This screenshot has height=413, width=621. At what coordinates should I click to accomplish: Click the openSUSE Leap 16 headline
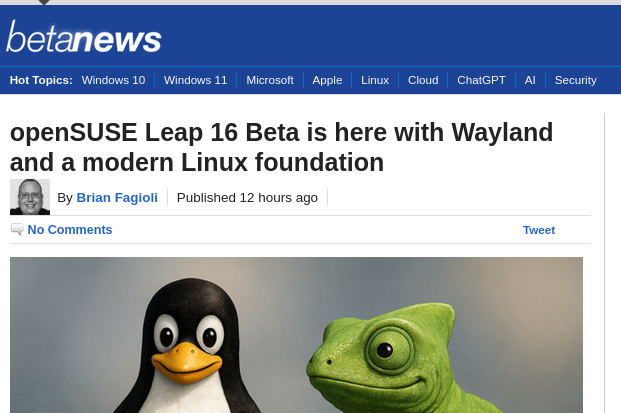(281, 147)
